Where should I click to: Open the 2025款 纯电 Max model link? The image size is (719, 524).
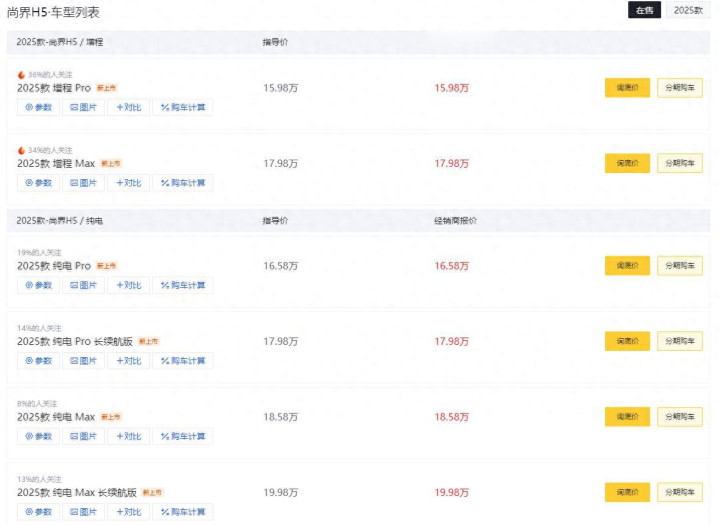[56, 417]
